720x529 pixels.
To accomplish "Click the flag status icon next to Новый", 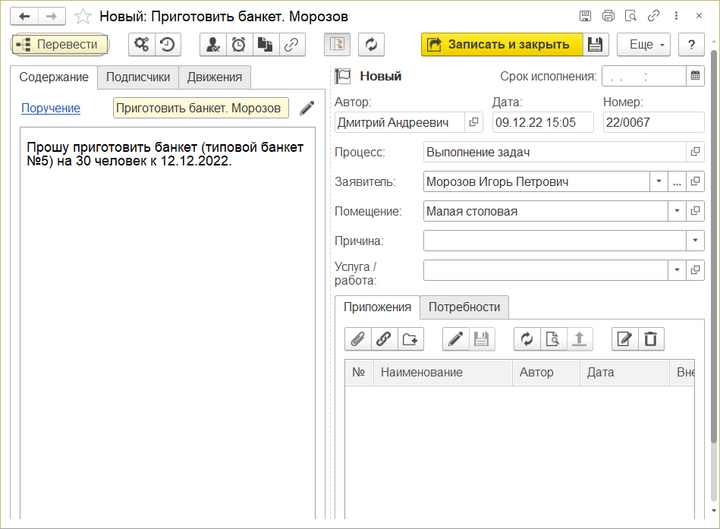I will point(342,76).
